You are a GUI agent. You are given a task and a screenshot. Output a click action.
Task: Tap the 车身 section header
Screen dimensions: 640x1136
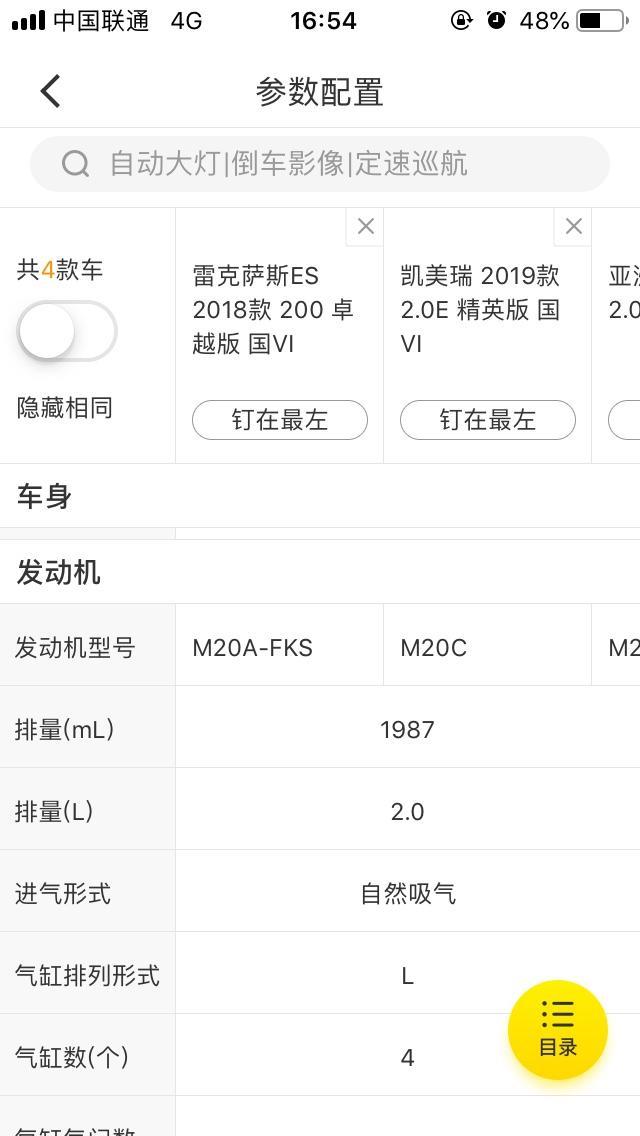pos(44,498)
